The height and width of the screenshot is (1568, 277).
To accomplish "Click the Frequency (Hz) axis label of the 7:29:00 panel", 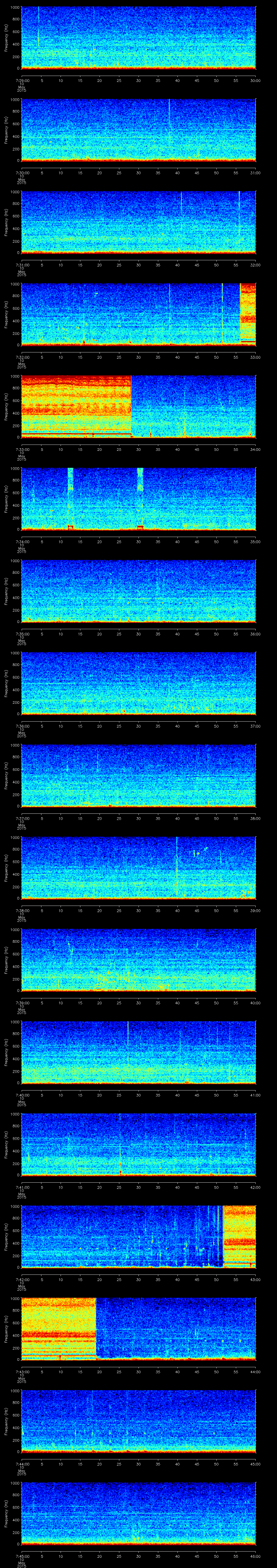I will 6,38.
